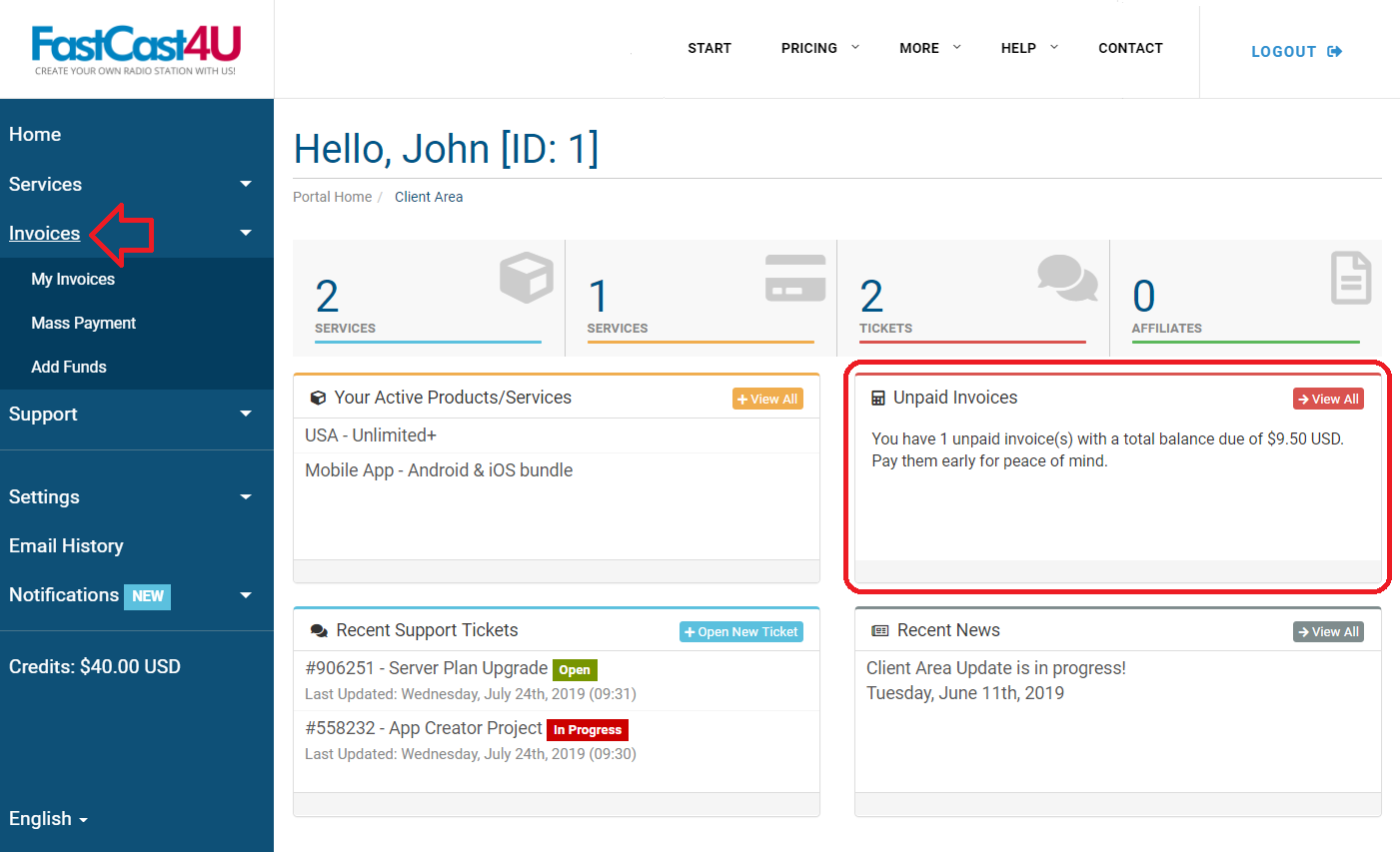1400x852 pixels.
Task: Click HELP in the top navigation
Action: tap(1018, 48)
